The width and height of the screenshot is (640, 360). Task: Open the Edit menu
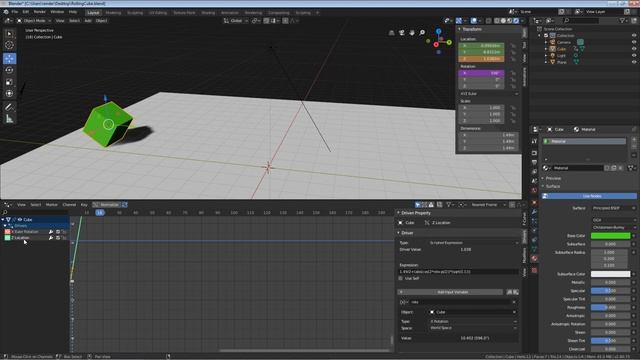tap(25, 12)
